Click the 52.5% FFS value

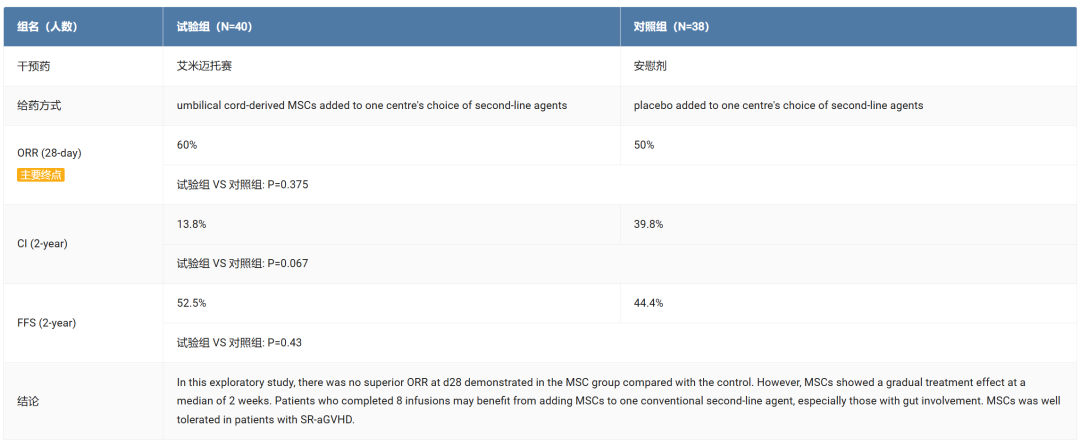(x=191, y=303)
